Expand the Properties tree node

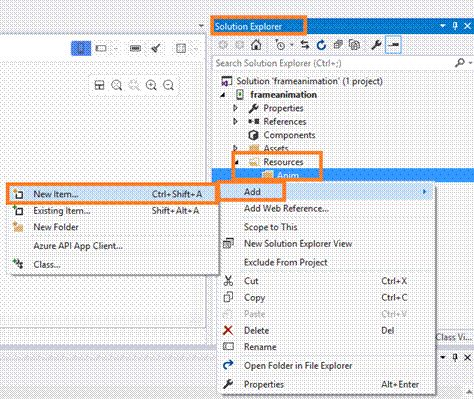click(x=235, y=108)
